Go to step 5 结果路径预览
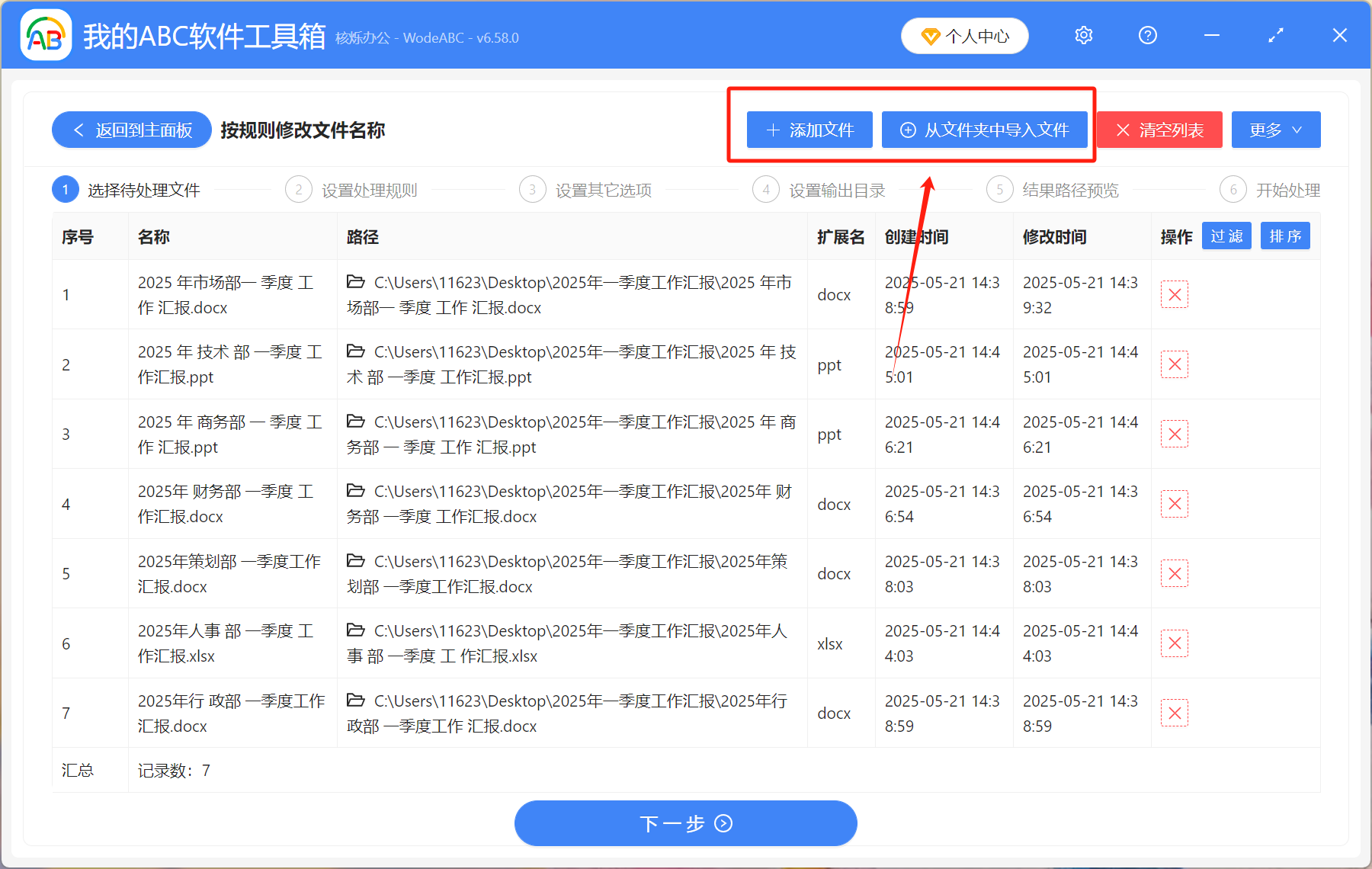 [x=1053, y=190]
